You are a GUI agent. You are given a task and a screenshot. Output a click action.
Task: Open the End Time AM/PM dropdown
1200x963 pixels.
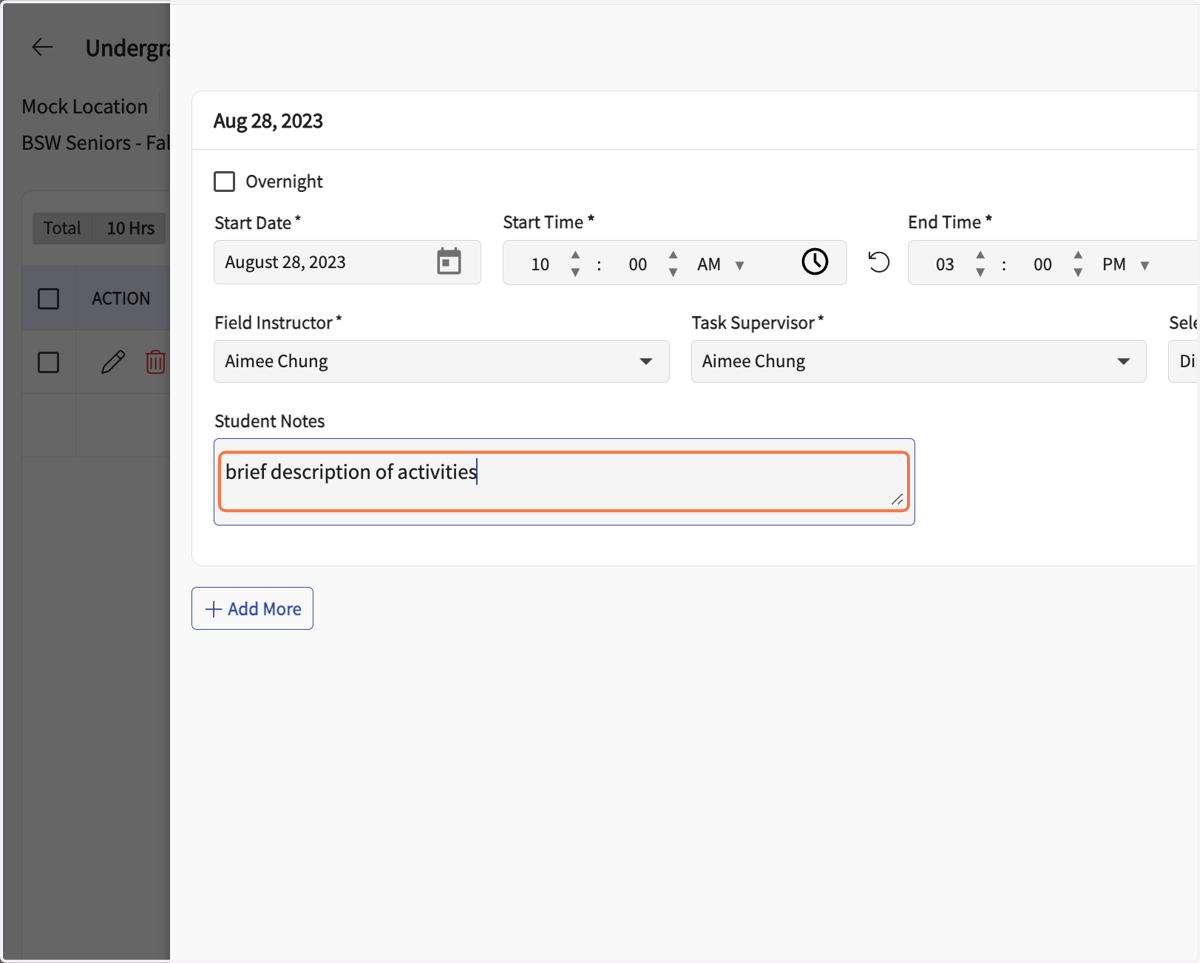point(1126,264)
